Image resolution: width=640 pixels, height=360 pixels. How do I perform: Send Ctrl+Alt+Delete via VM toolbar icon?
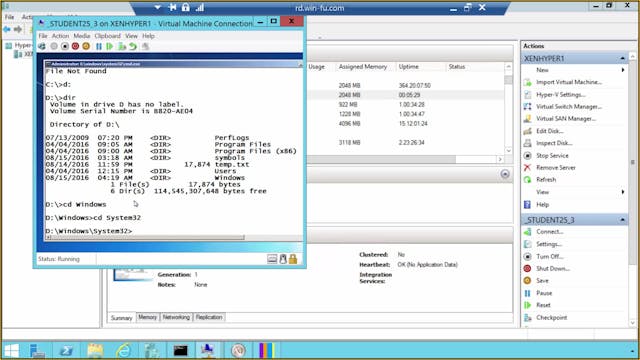pyautogui.click(x=42, y=47)
